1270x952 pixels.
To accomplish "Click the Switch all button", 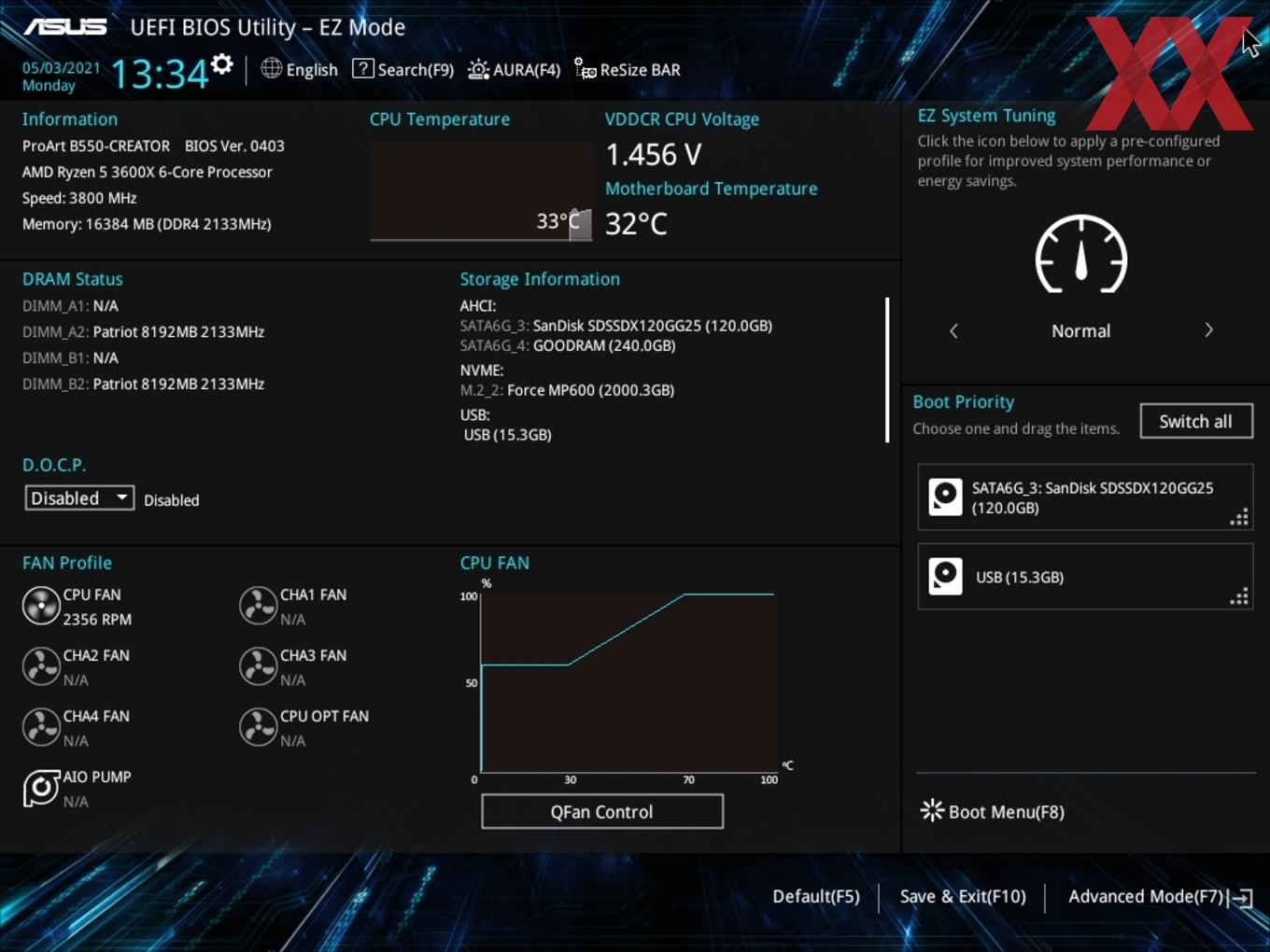I will pos(1195,421).
